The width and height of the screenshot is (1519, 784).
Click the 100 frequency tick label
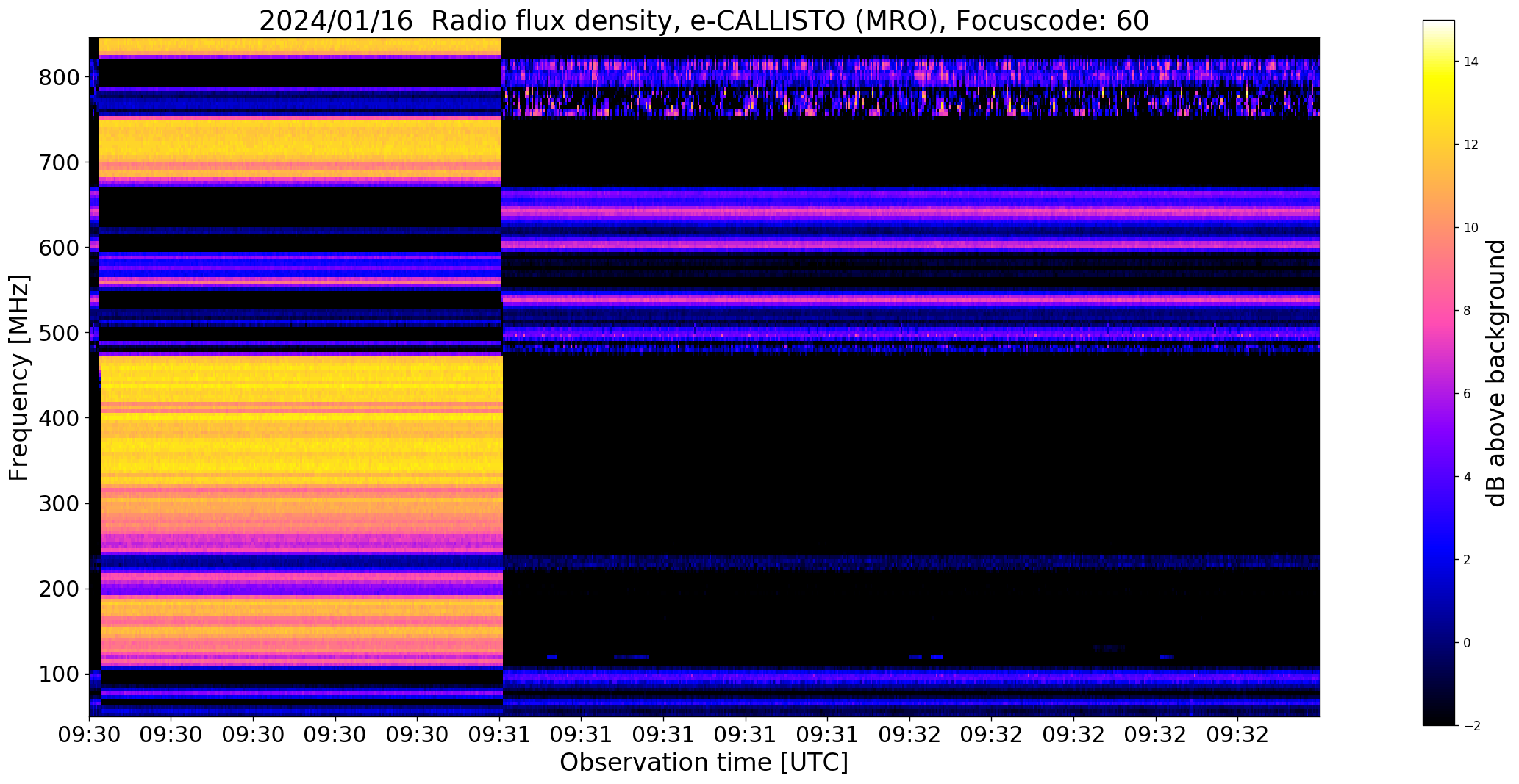click(x=60, y=674)
